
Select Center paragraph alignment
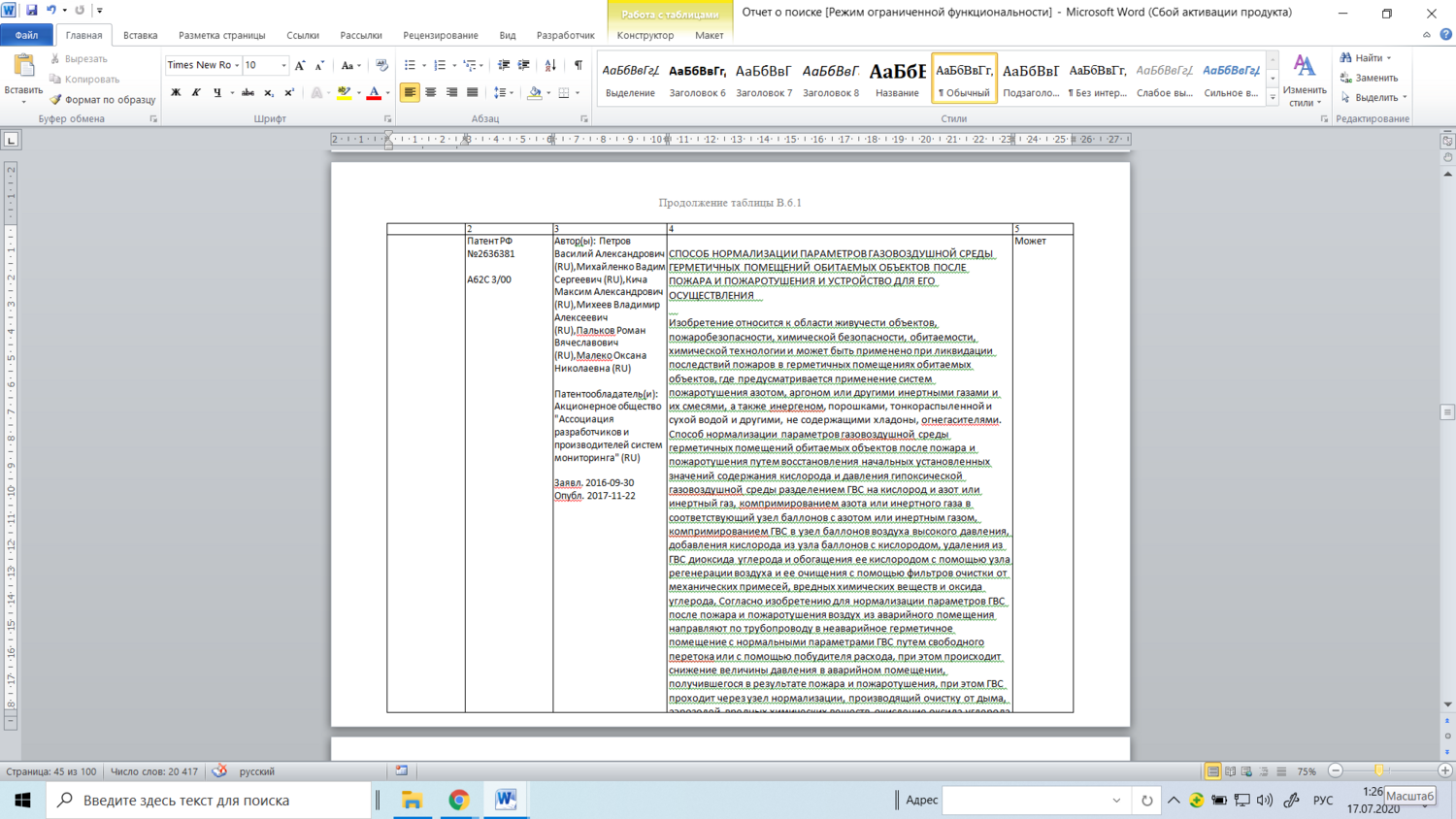[x=431, y=93]
